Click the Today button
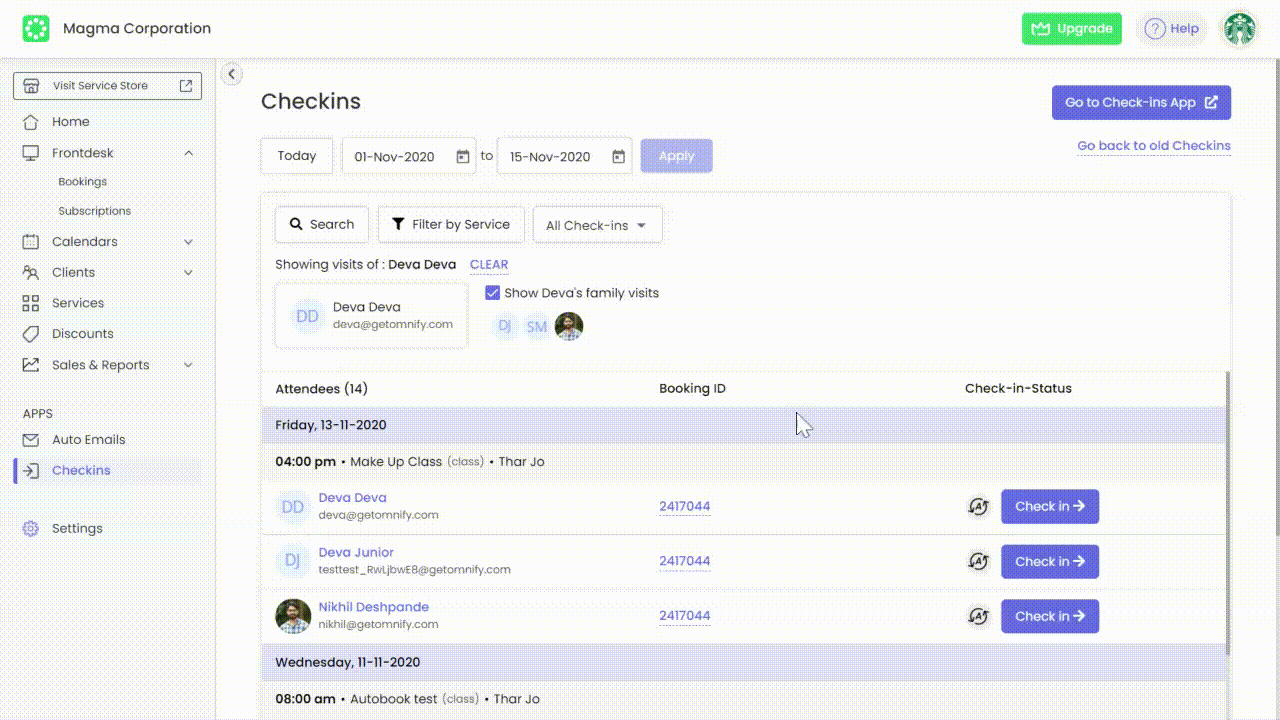 pos(297,156)
